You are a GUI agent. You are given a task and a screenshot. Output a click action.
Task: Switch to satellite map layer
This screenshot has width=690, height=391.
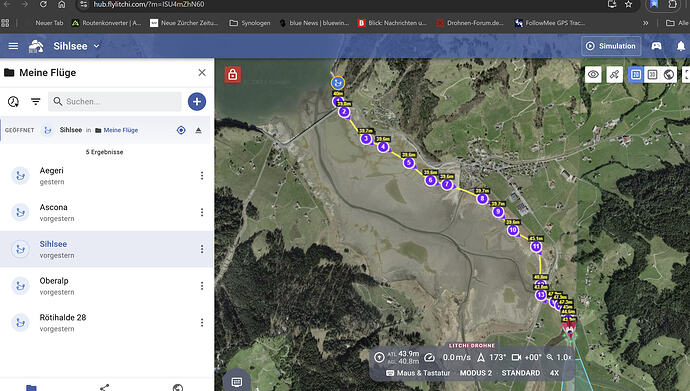point(614,74)
